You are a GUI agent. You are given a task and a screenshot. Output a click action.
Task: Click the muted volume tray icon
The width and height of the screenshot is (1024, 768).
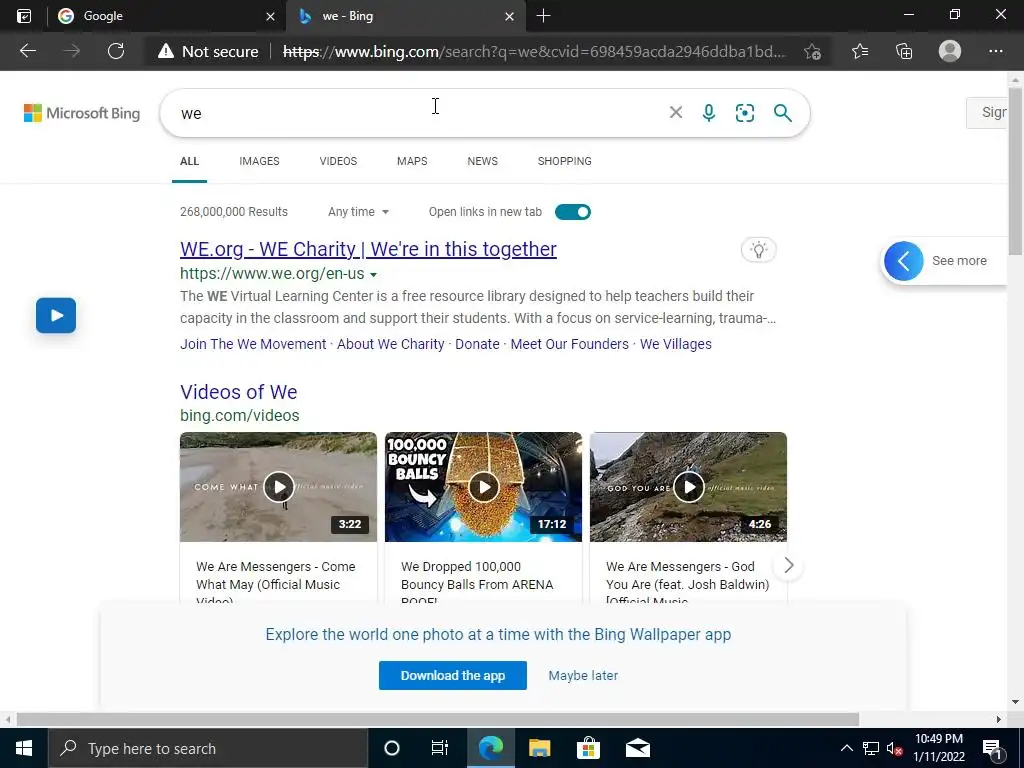click(x=895, y=749)
